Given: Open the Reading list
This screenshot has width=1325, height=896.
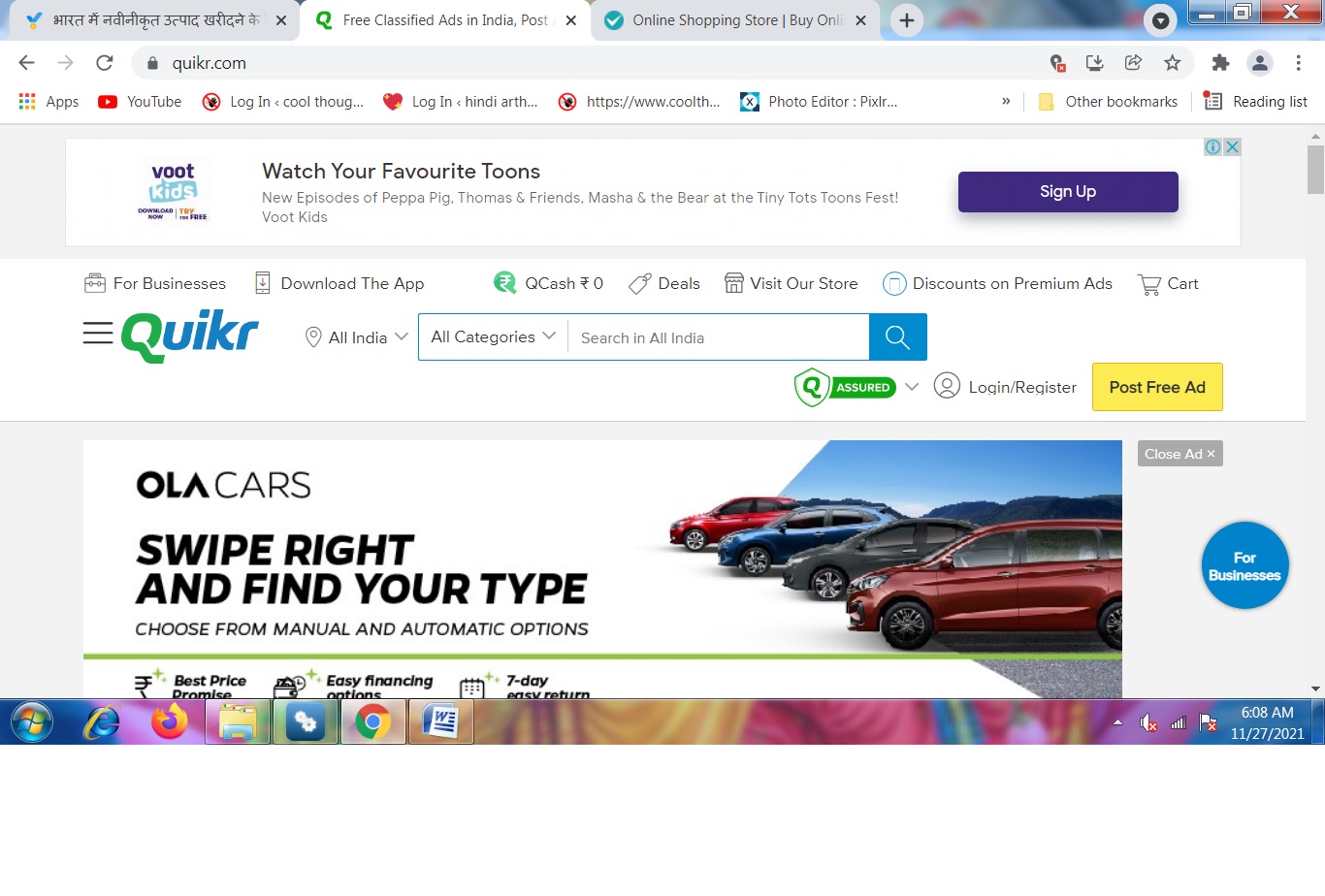Looking at the screenshot, I should [x=1256, y=102].
